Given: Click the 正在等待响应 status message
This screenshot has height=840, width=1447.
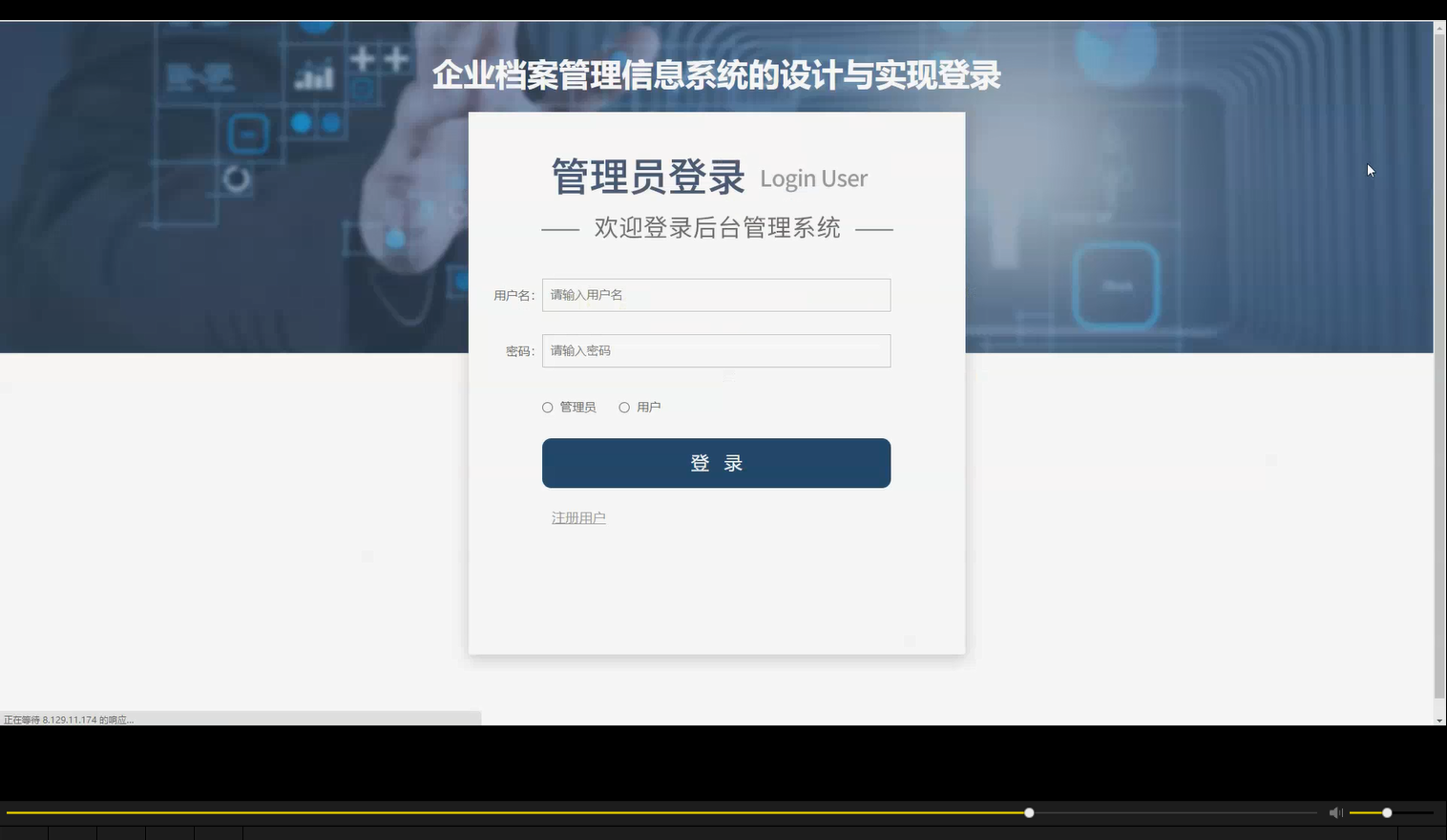Looking at the screenshot, I should click(x=67, y=719).
